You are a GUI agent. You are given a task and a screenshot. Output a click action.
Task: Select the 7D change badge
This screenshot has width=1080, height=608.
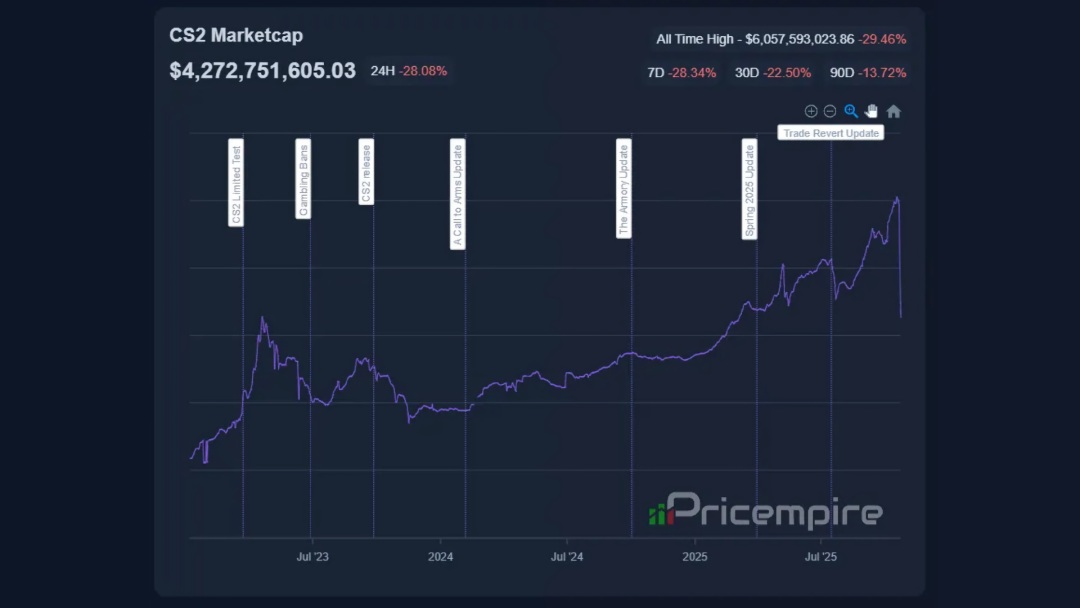point(682,73)
